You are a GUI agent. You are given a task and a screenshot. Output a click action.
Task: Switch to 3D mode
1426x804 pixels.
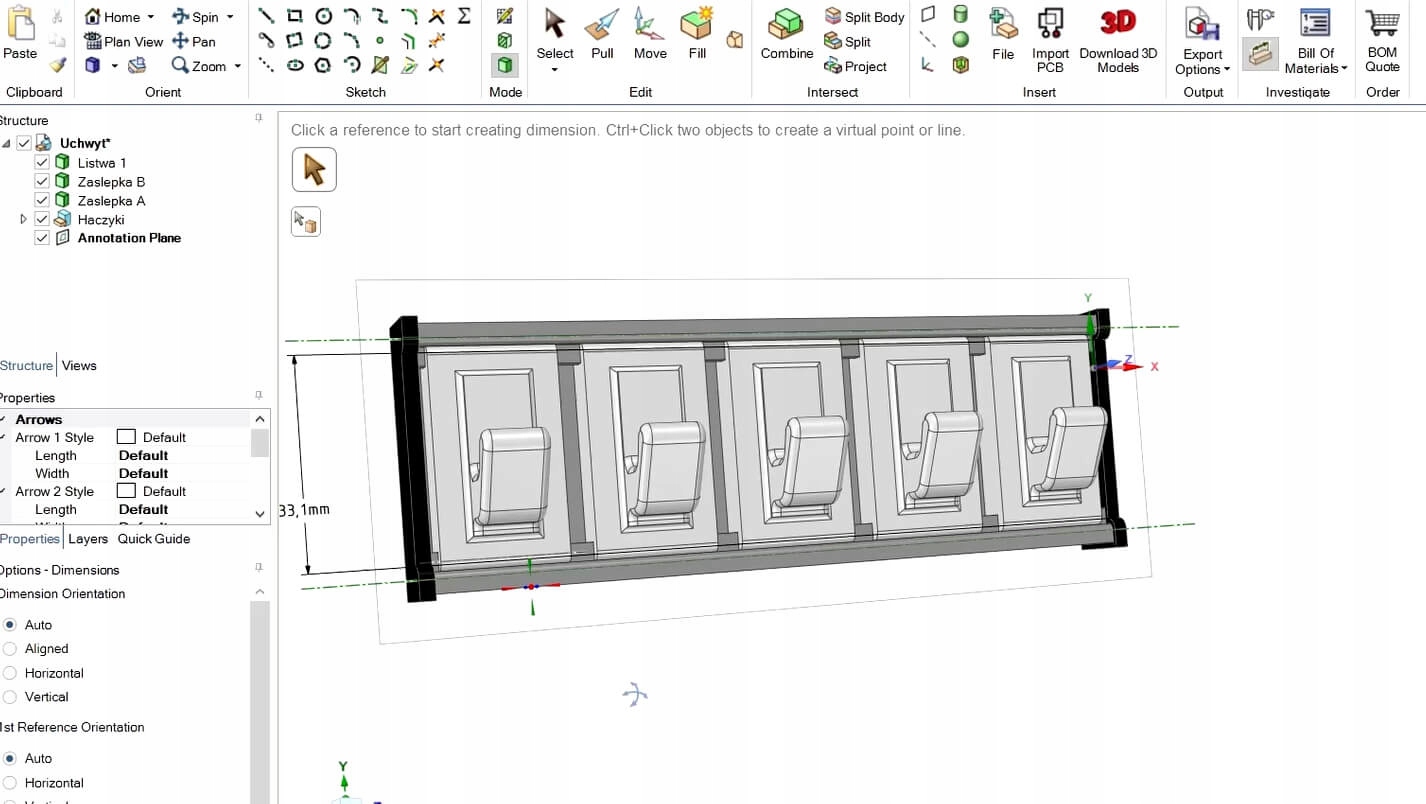tap(505, 65)
